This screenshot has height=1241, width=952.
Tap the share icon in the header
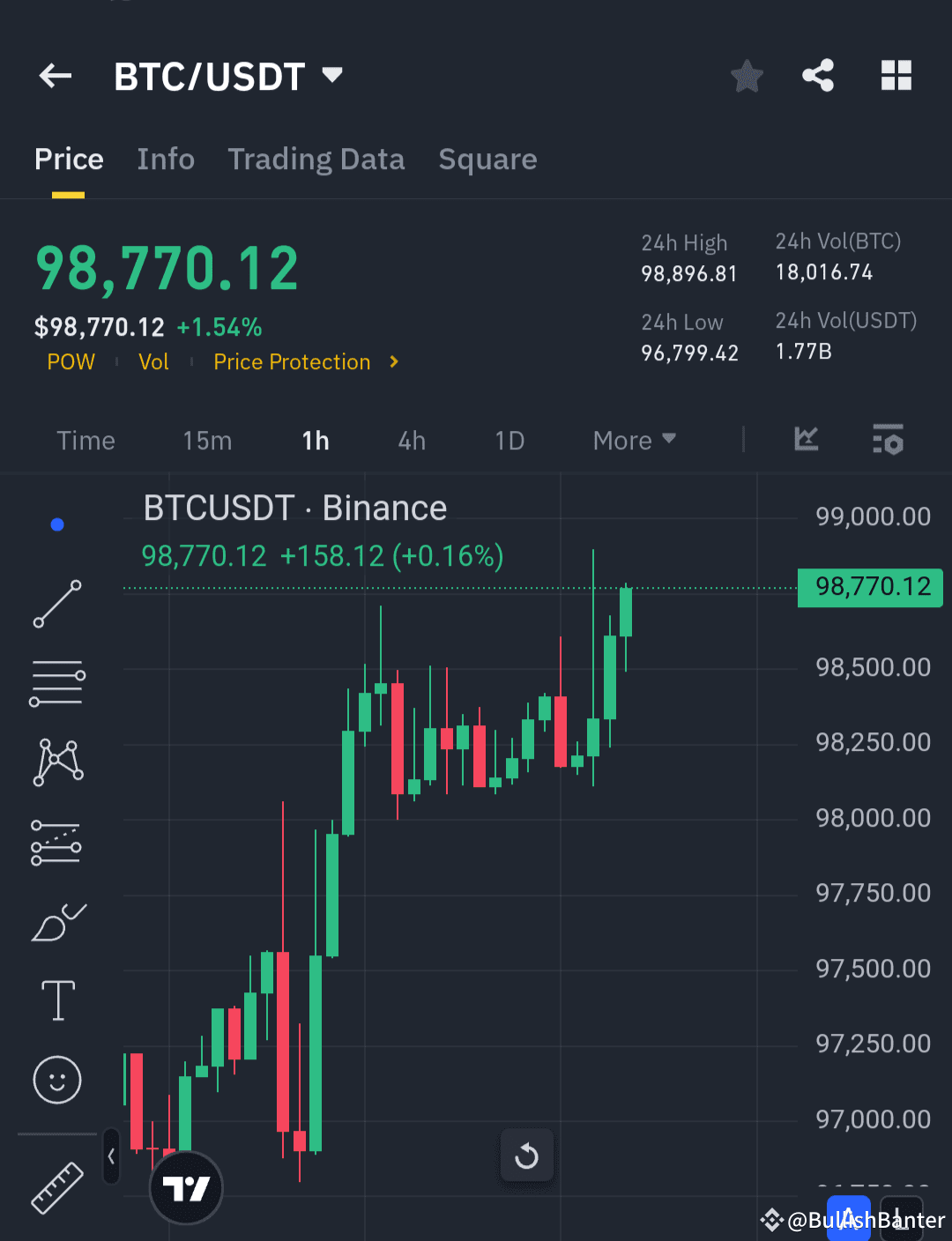pos(818,76)
